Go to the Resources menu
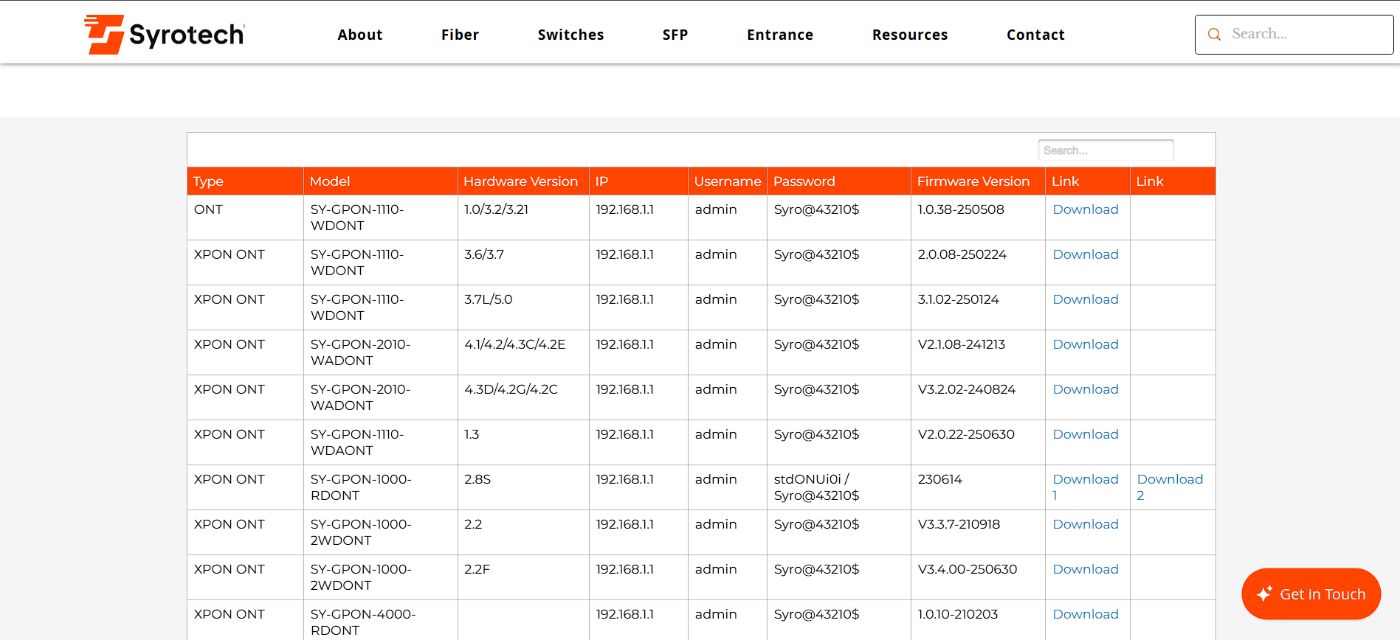1400x640 pixels. coord(910,35)
